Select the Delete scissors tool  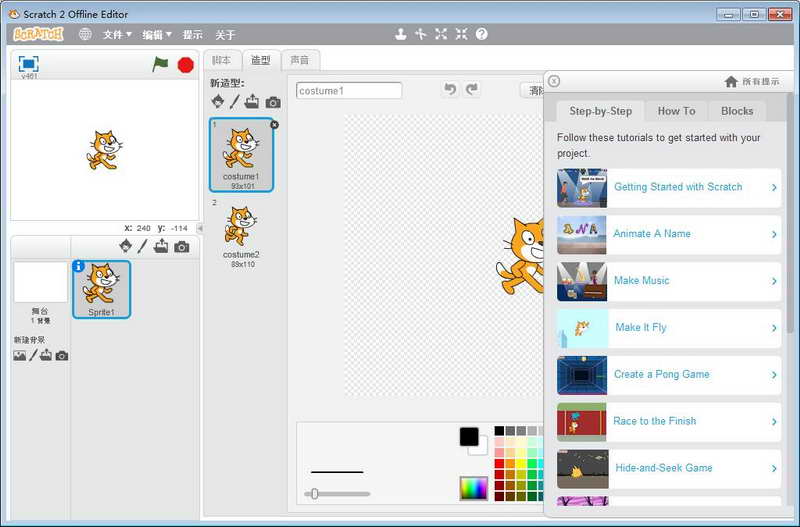click(420, 34)
